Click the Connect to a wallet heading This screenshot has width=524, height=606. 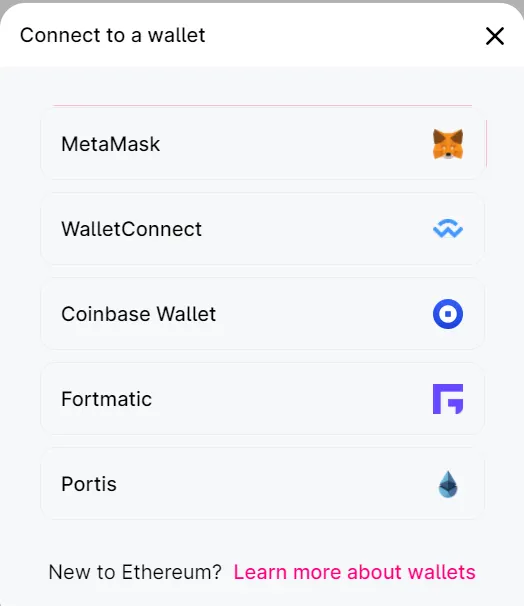point(112,35)
